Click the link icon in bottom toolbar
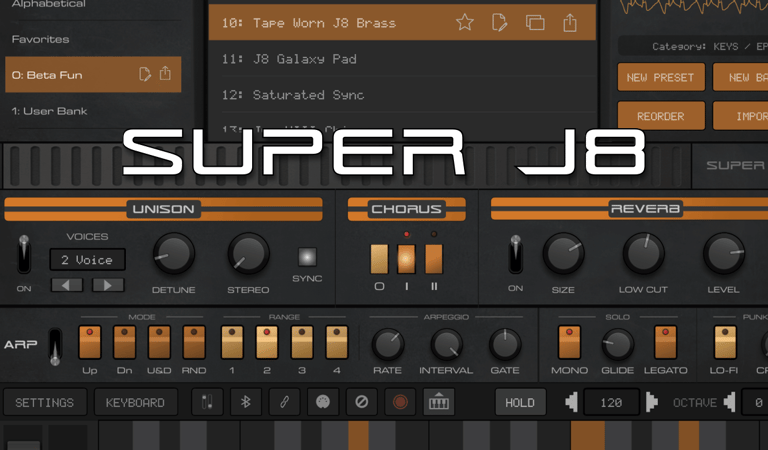 point(284,402)
